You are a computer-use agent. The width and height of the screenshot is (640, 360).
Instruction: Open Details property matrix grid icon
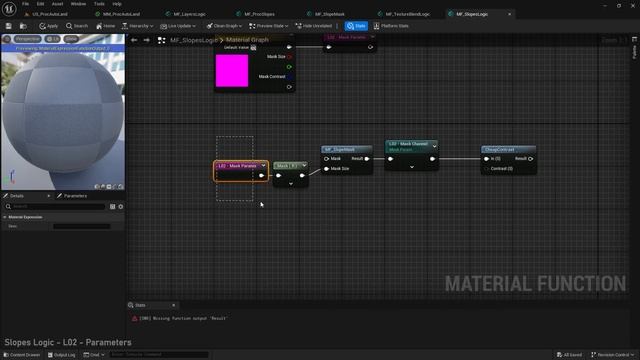click(113, 207)
